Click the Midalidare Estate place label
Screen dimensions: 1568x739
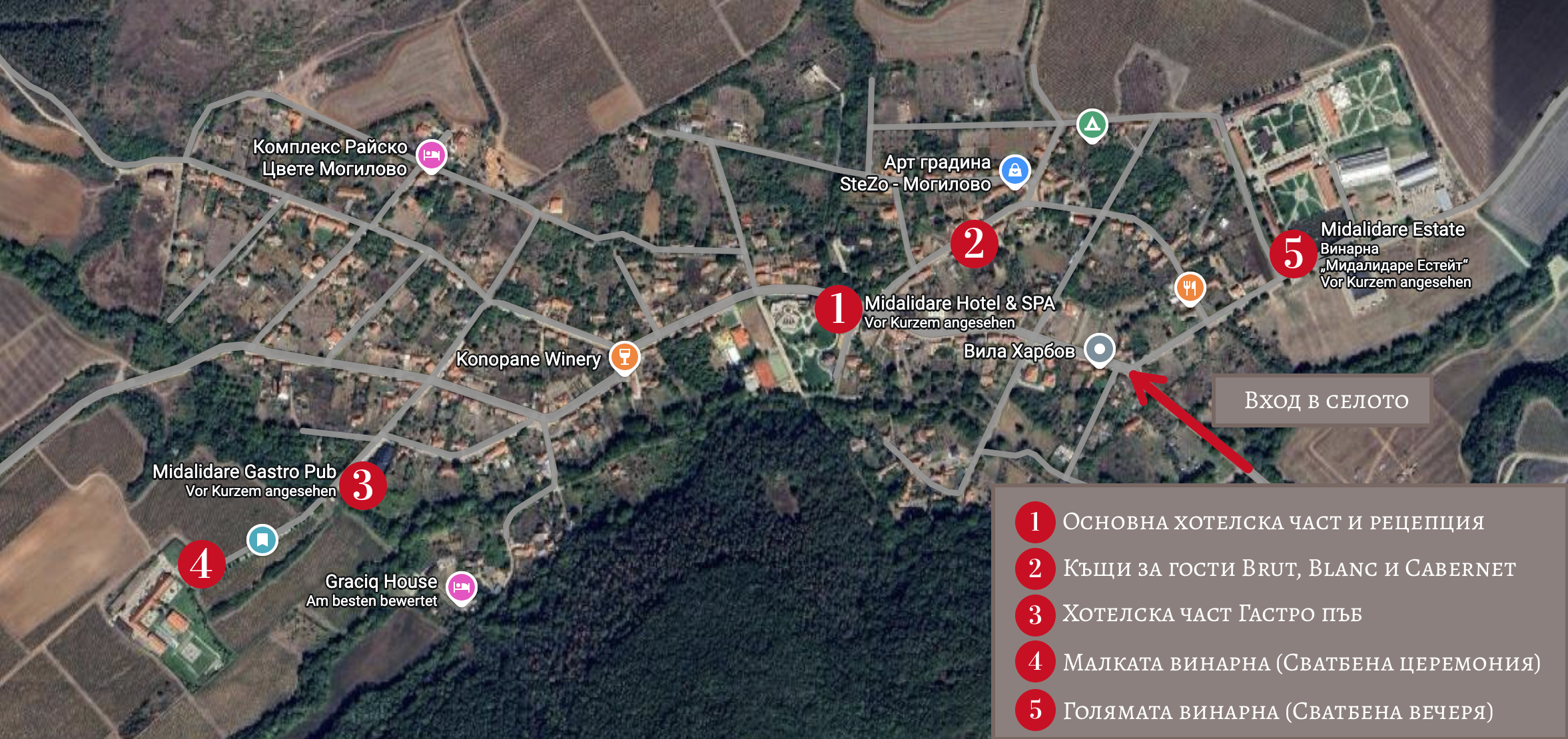pos(1393,230)
